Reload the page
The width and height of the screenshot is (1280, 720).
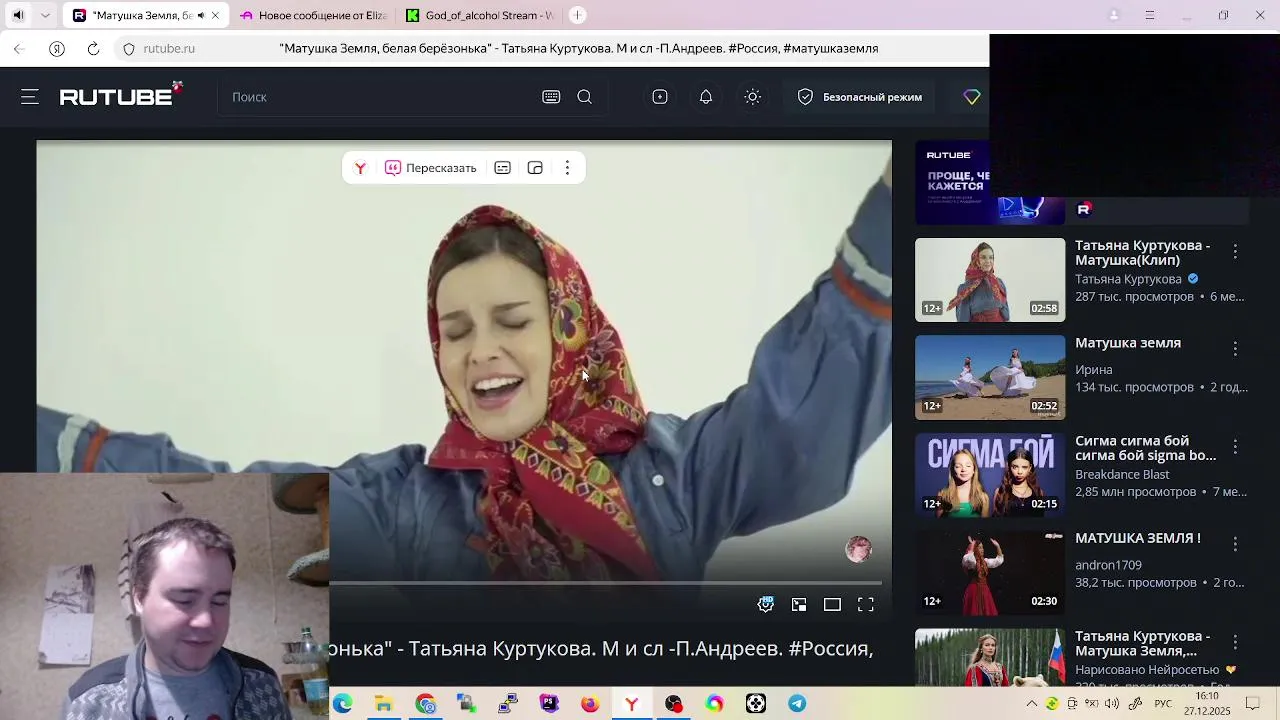(93, 48)
